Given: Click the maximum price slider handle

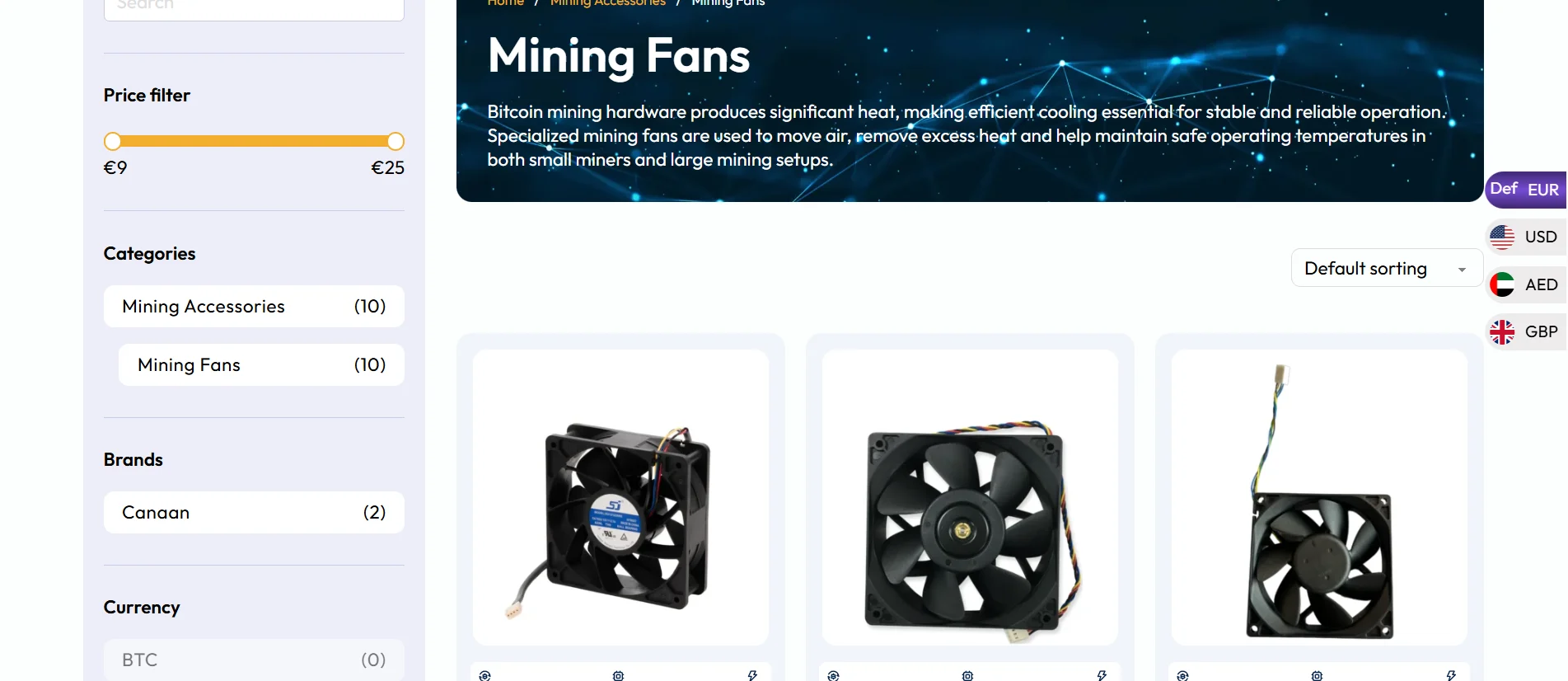Looking at the screenshot, I should (x=396, y=141).
